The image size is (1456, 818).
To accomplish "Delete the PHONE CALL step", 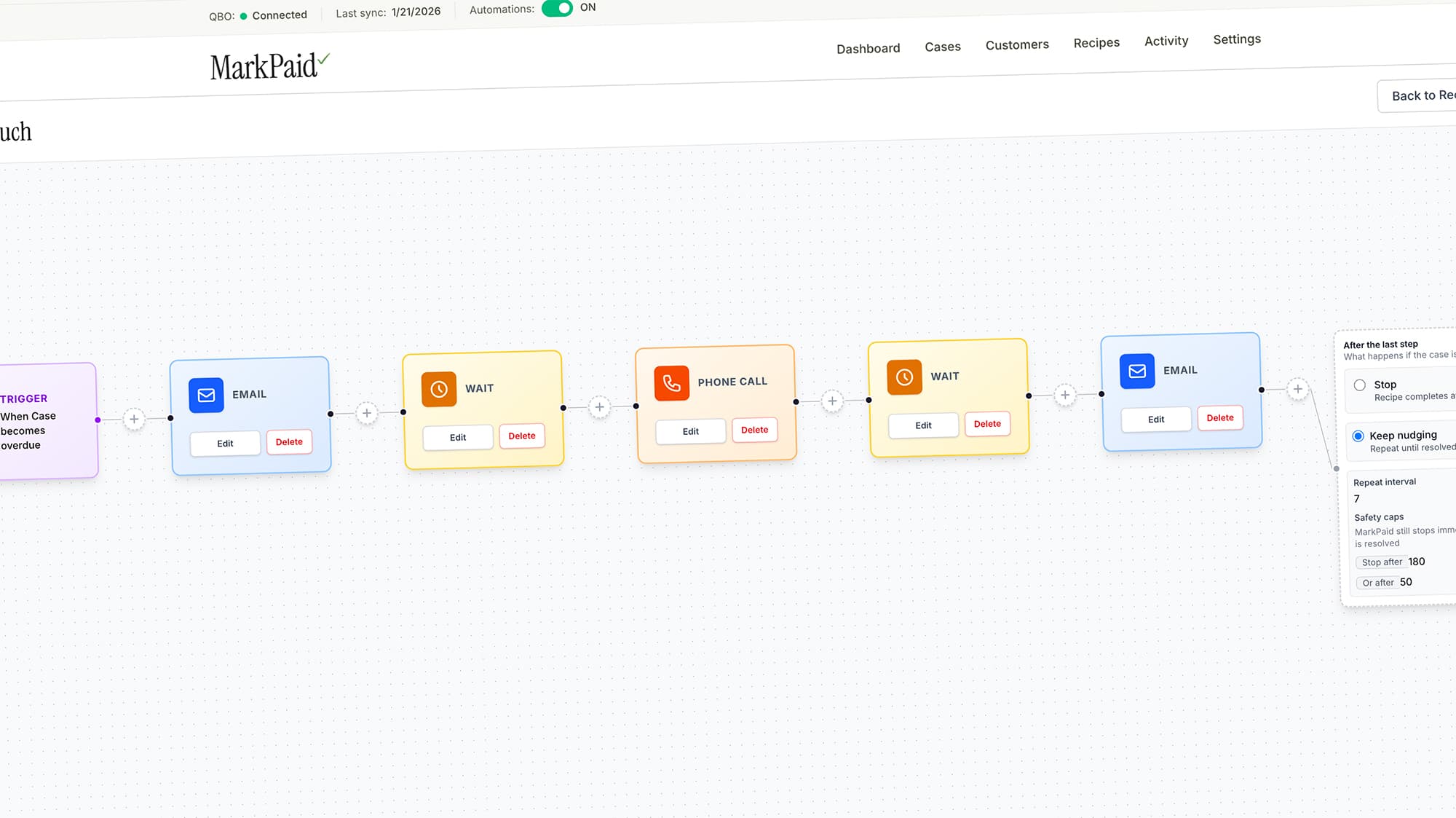I will pos(754,430).
